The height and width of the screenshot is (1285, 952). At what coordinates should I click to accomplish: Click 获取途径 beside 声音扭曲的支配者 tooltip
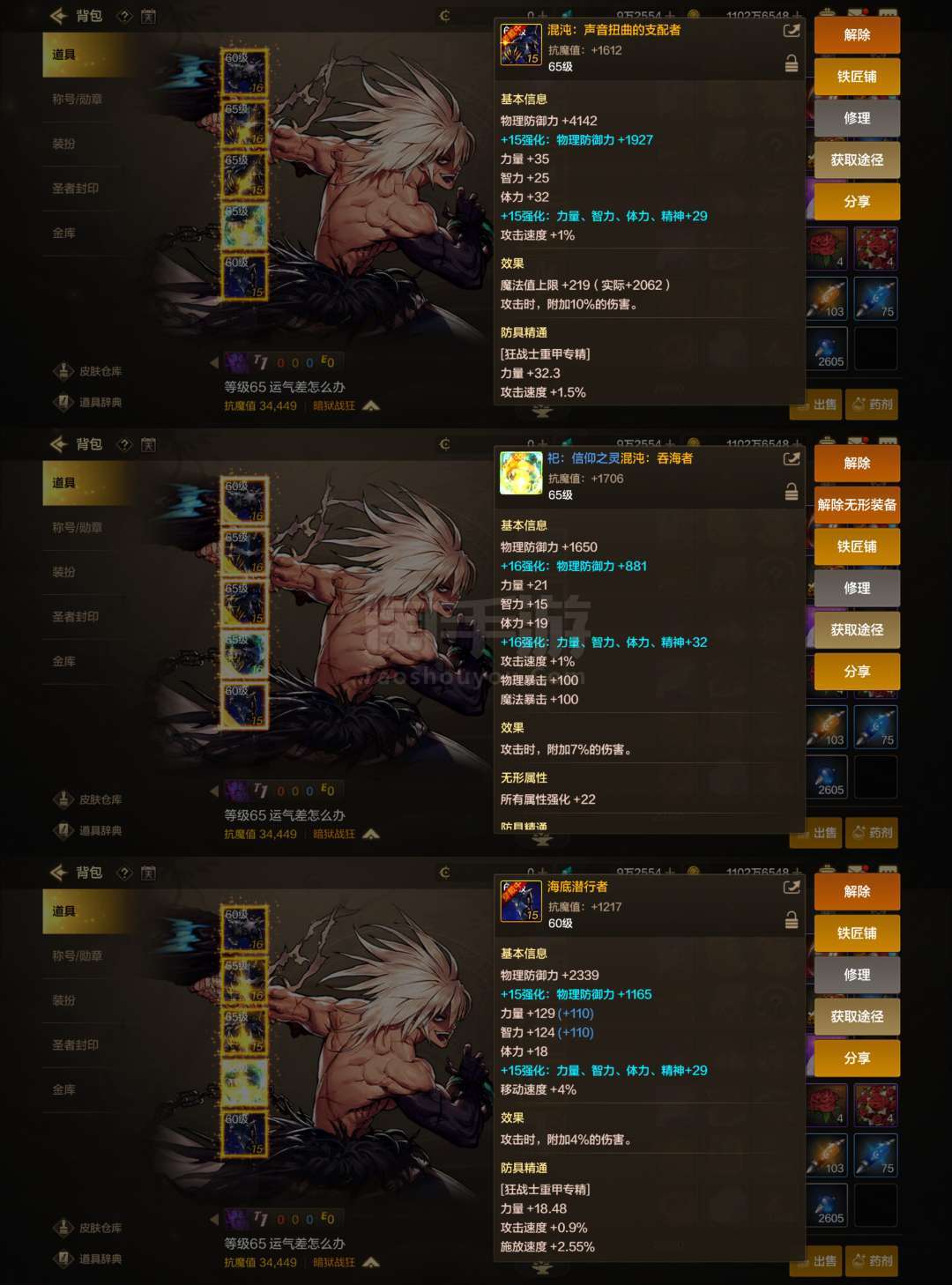pos(857,160)
